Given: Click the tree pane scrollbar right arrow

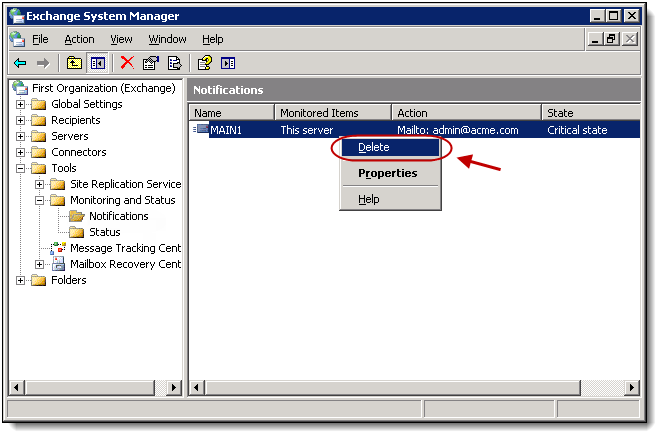Looking at the screenshot, I should [x=174, y=387].
